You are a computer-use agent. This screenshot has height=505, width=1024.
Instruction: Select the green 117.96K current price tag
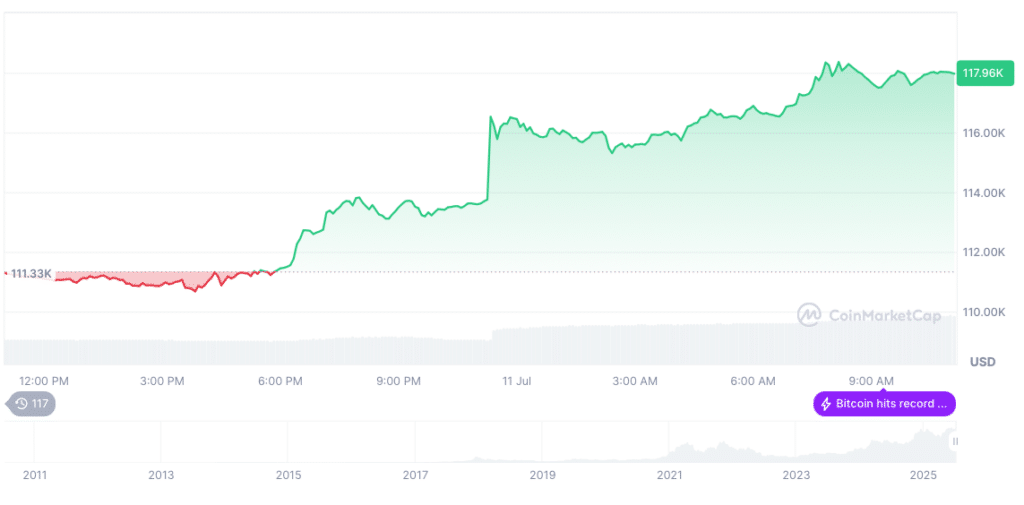coord(982,73)
